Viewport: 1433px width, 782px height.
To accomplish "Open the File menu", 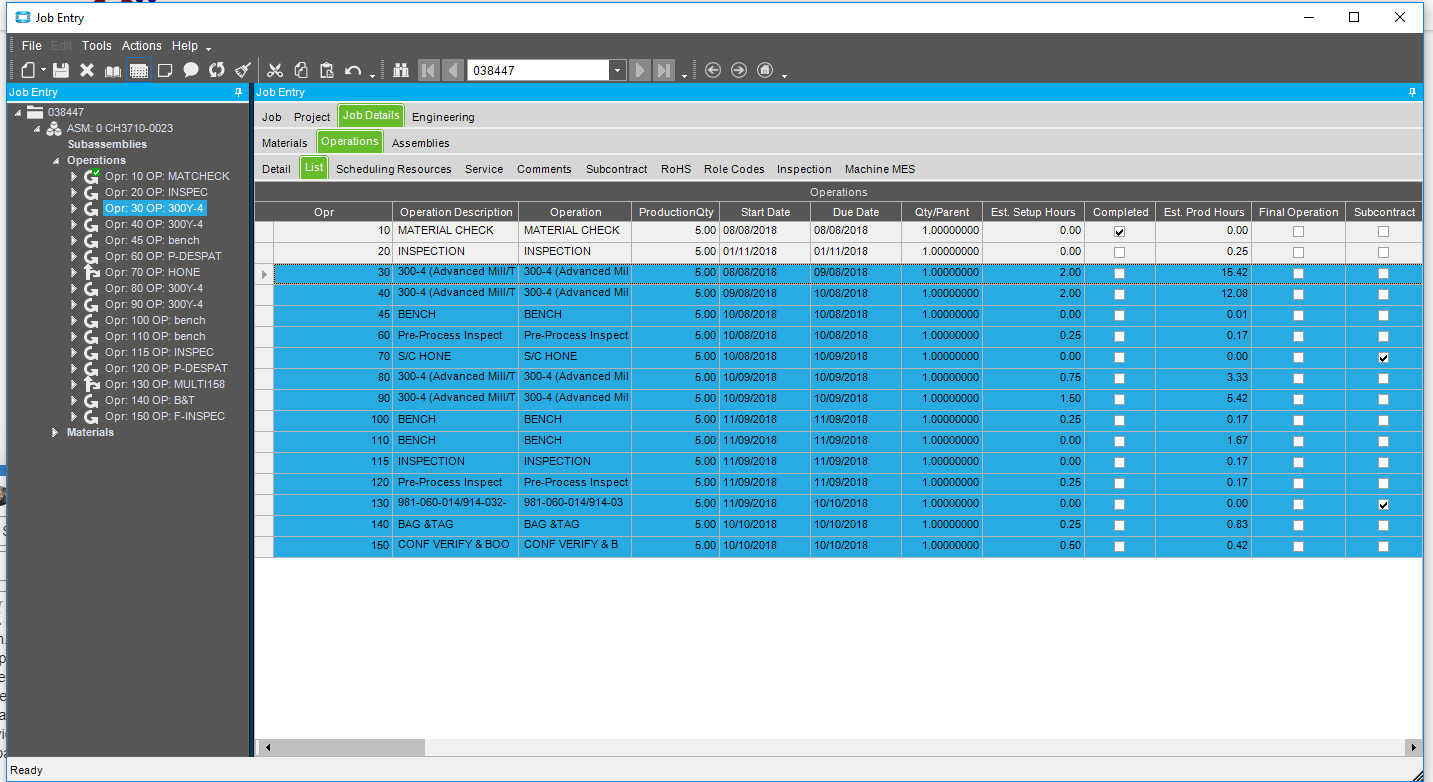I will 32,46.
